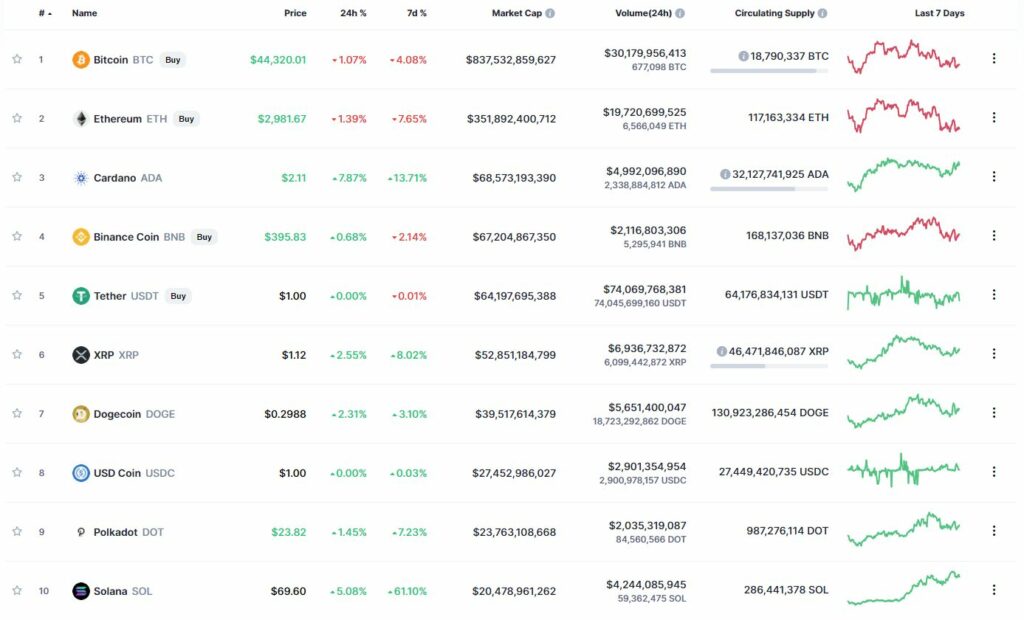1024x620 pixels.
Task: Sort by the 24h % column header
Action: 353,13
